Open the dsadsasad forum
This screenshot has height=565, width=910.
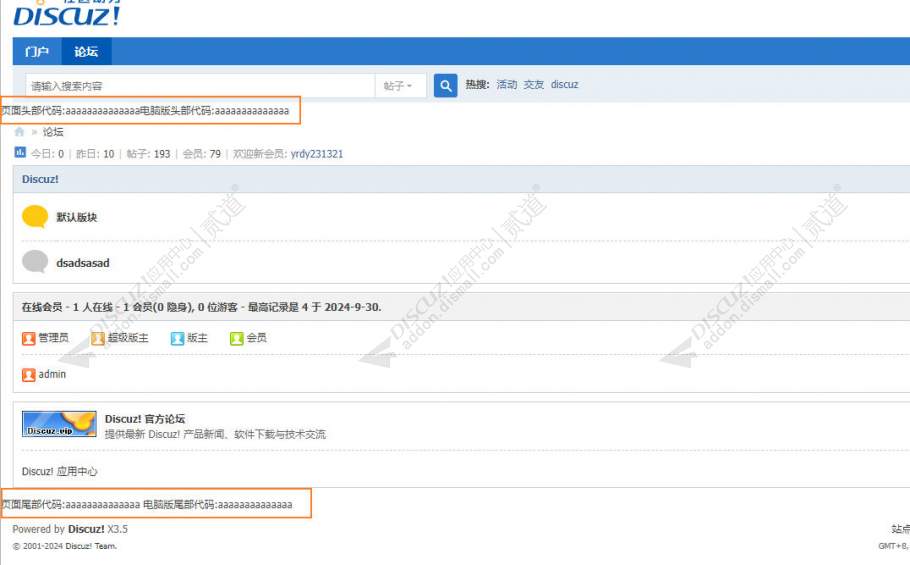coord(82,263)
